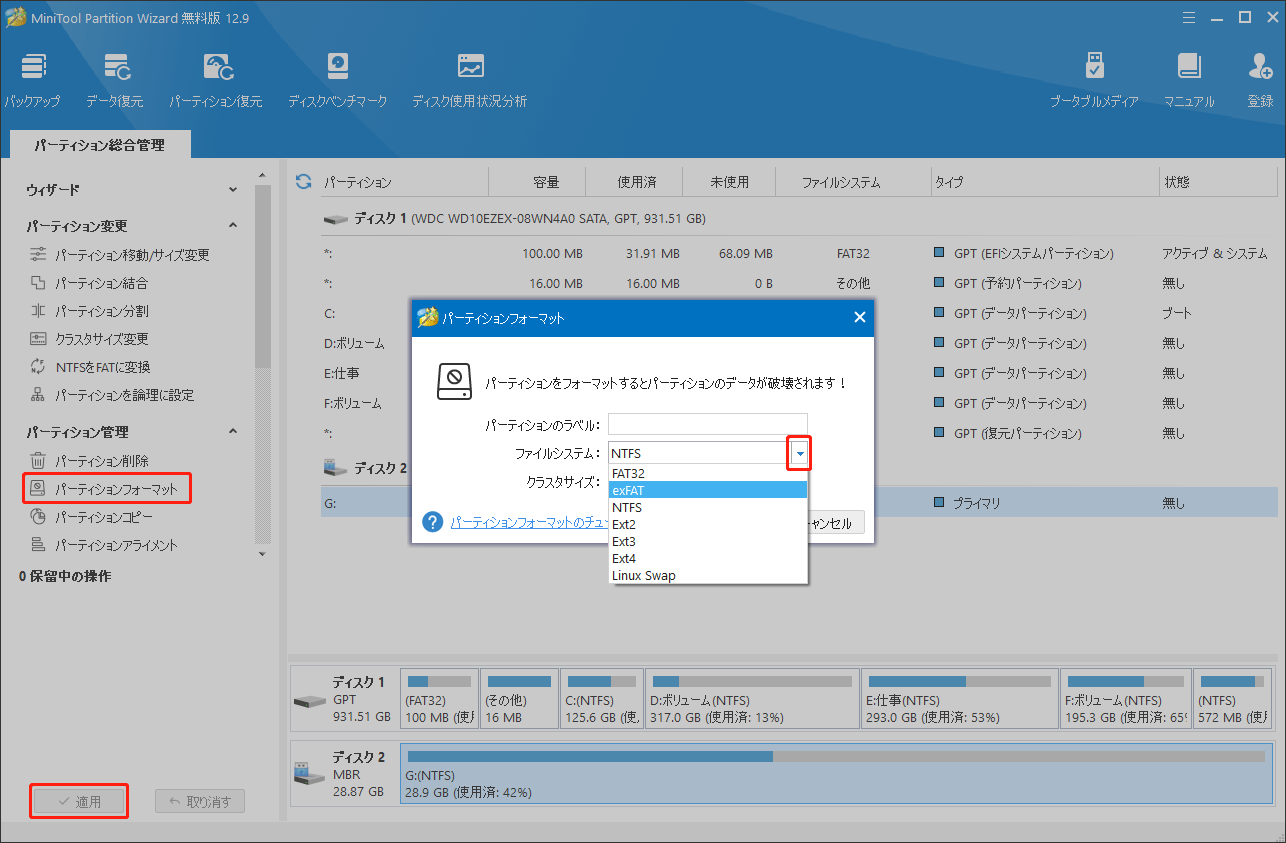The image size is (1286, 843).
Task: Choose Linux Swap from the list
Action: [708, 575]
